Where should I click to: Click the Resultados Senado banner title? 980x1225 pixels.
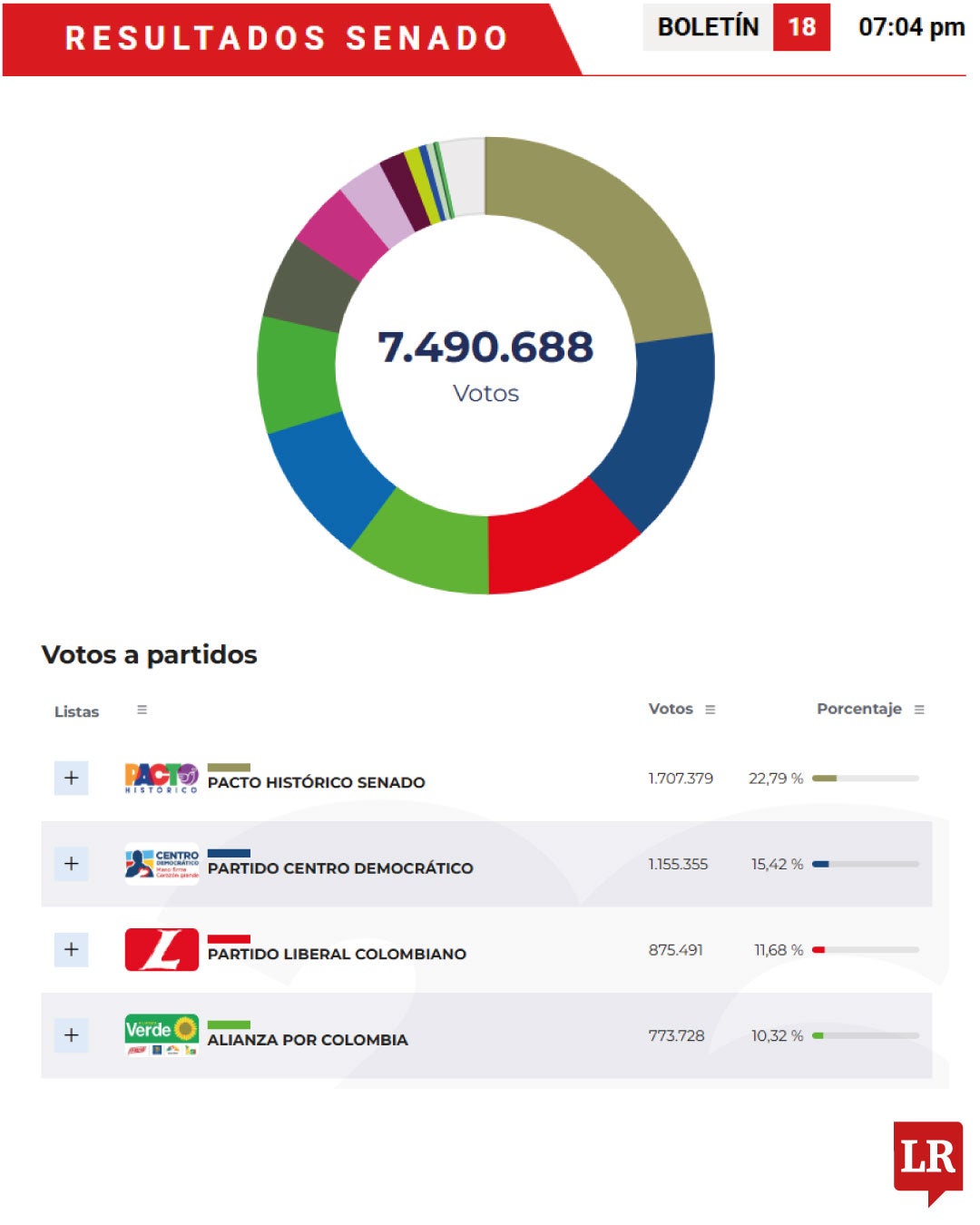coord(286,38)
